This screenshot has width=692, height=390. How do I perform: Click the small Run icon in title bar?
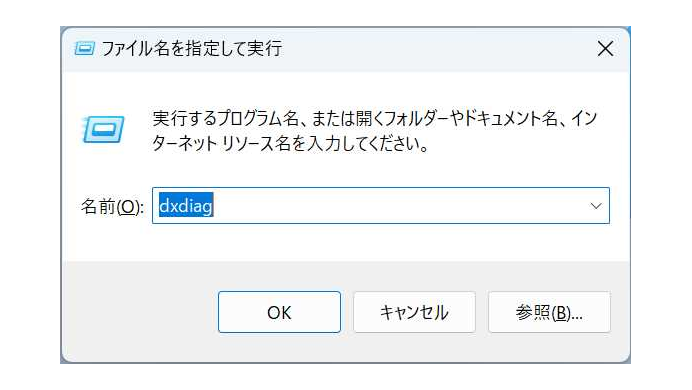(x=84, y=48)
